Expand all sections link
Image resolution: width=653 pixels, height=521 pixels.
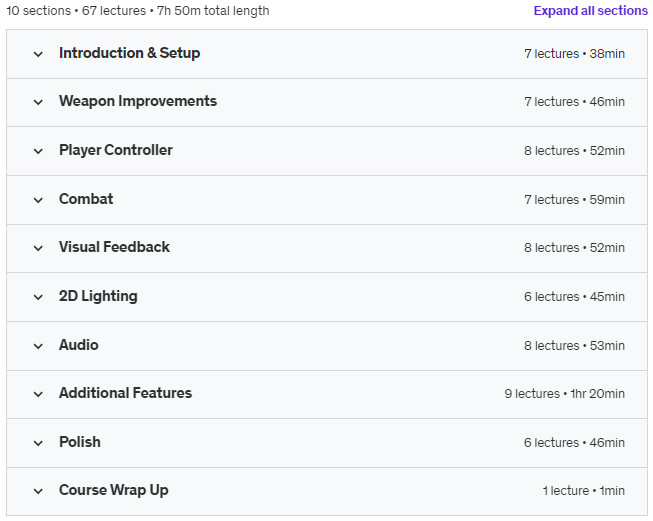(x=591, y=11)
